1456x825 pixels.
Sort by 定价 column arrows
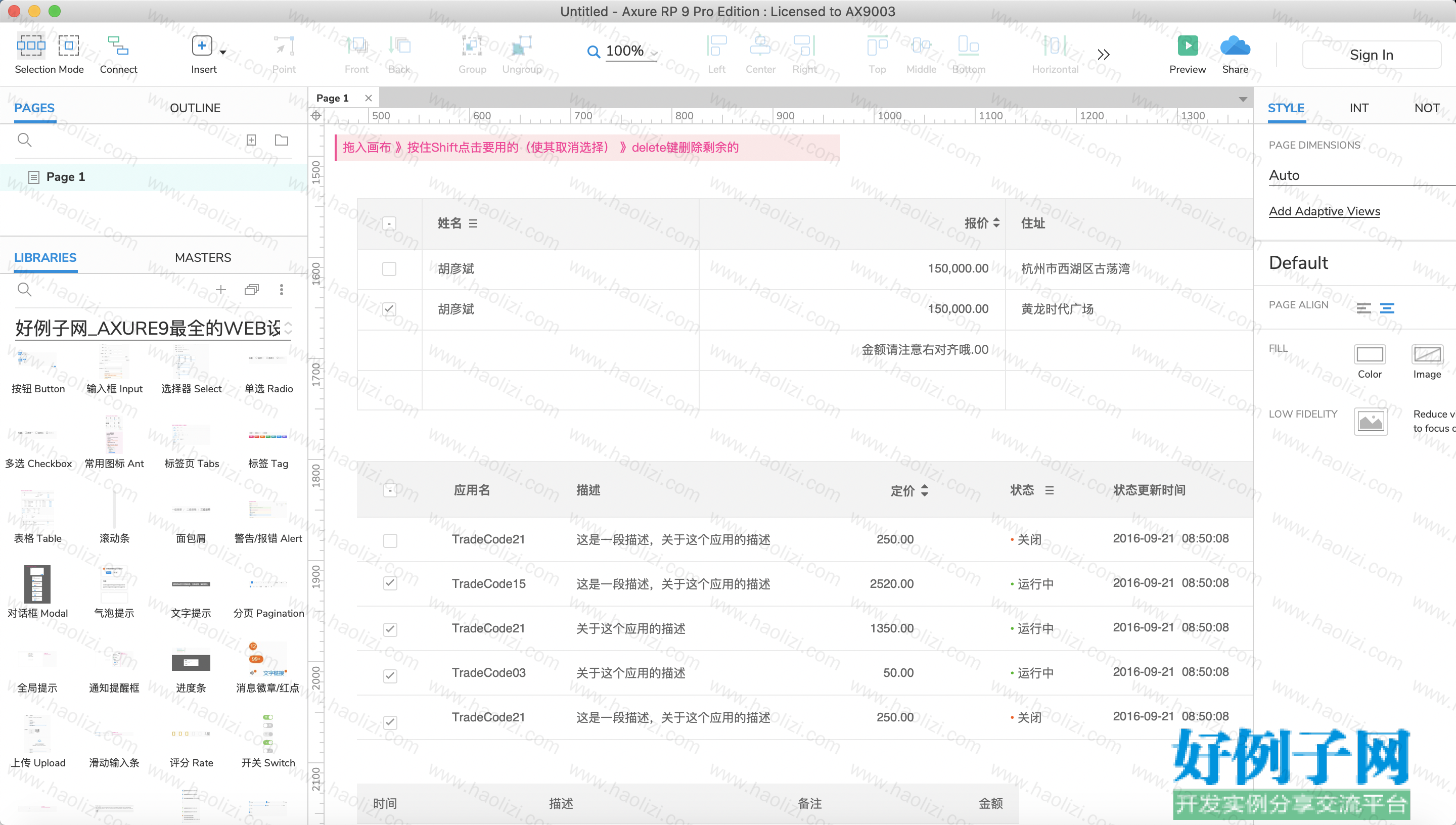click(924, 491)
